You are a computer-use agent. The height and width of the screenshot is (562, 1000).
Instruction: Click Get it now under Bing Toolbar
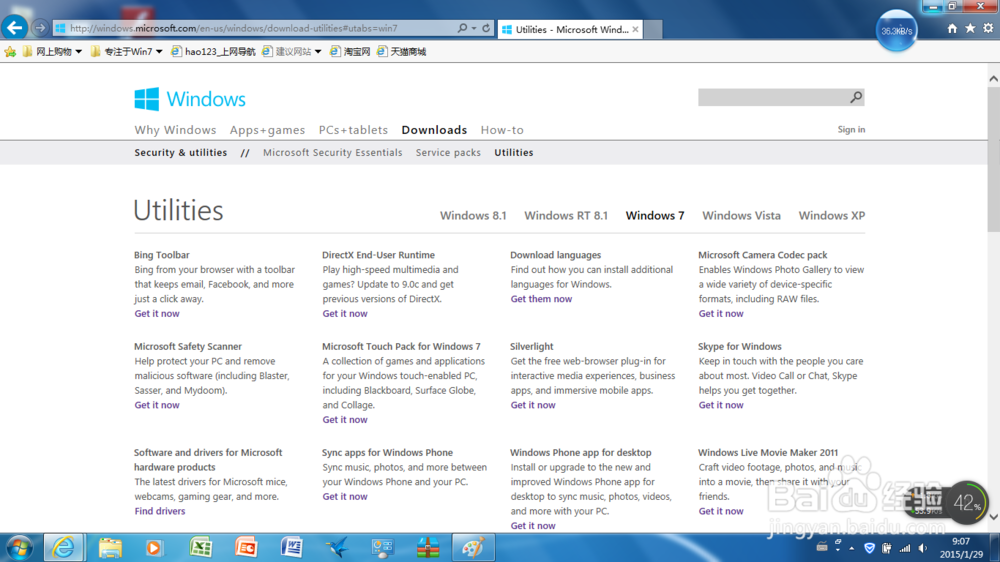pyautogui.click(x=157, y=314)
